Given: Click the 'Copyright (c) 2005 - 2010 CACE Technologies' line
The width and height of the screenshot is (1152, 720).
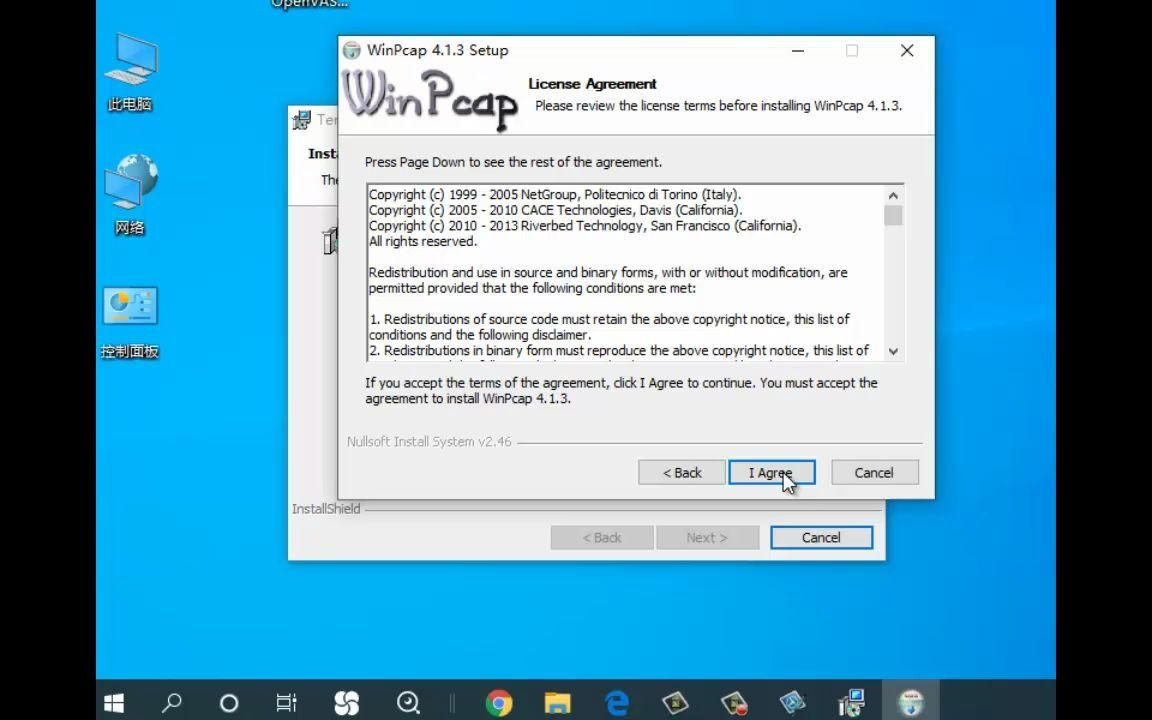Looking at the screenshot, I should coord(555,210).
